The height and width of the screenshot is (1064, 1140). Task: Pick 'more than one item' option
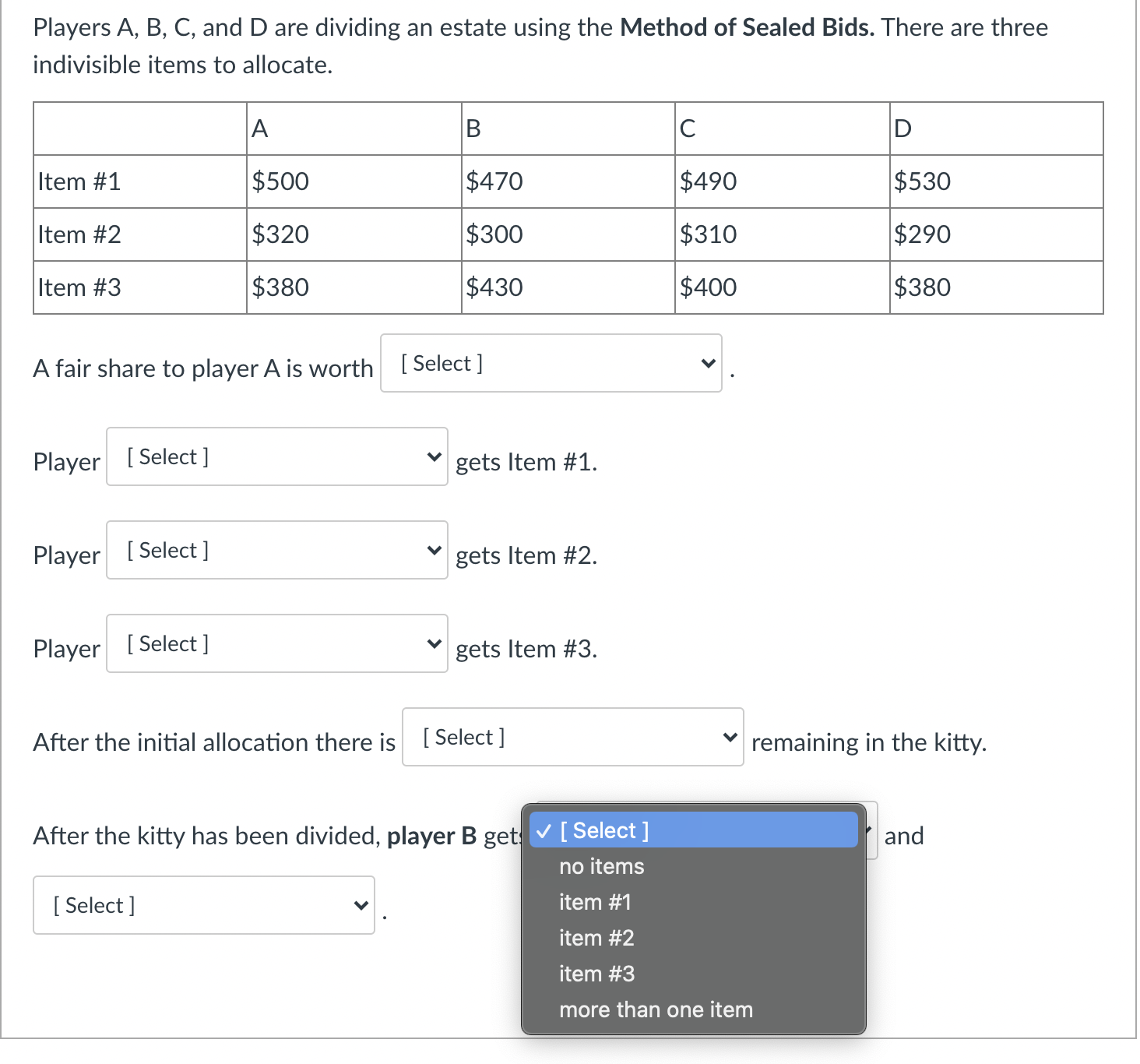pos(655,1009)
